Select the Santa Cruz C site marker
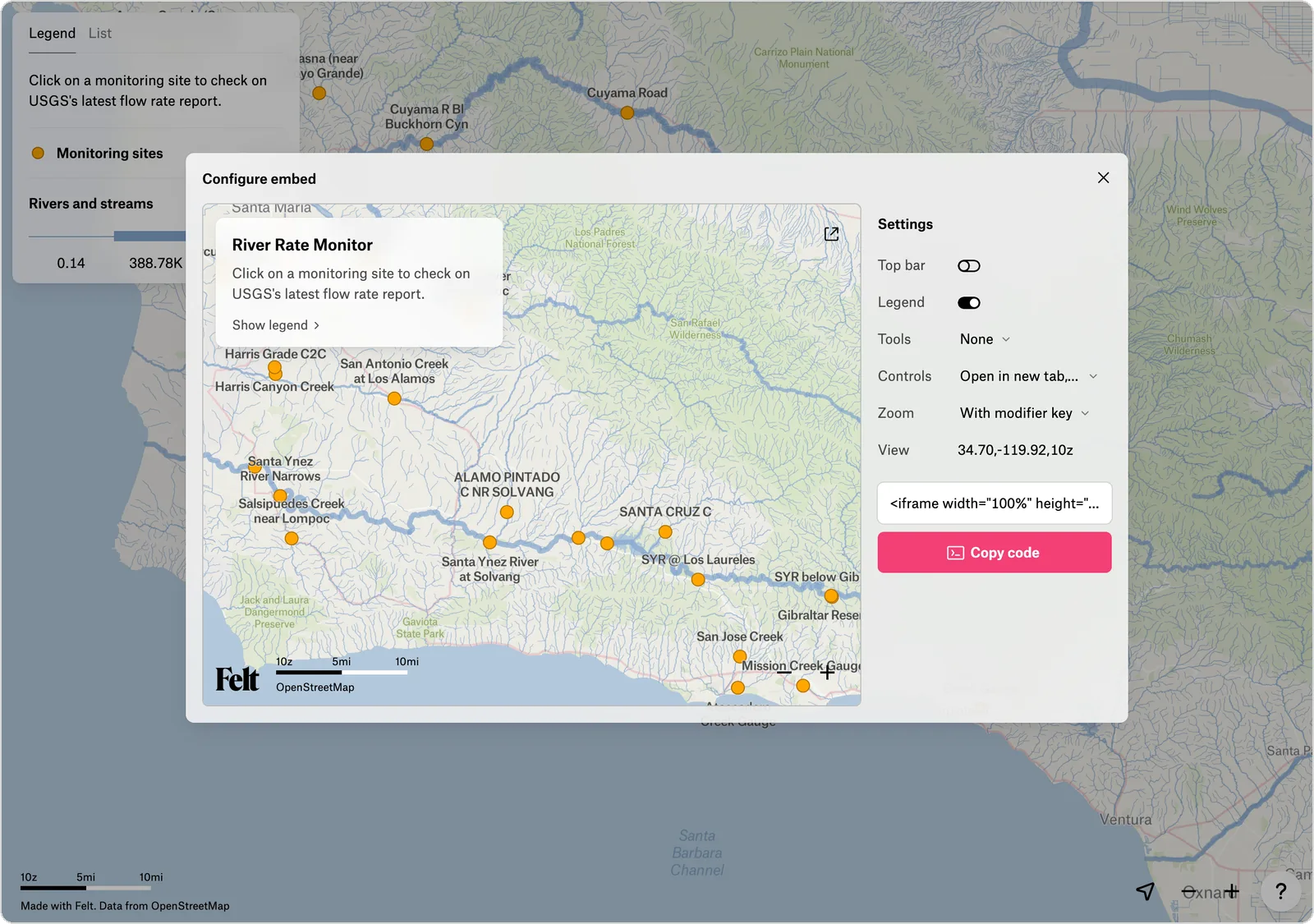The height and width of the screenshot is (924, 1314). pyautogui.click(x=665, y=532)
